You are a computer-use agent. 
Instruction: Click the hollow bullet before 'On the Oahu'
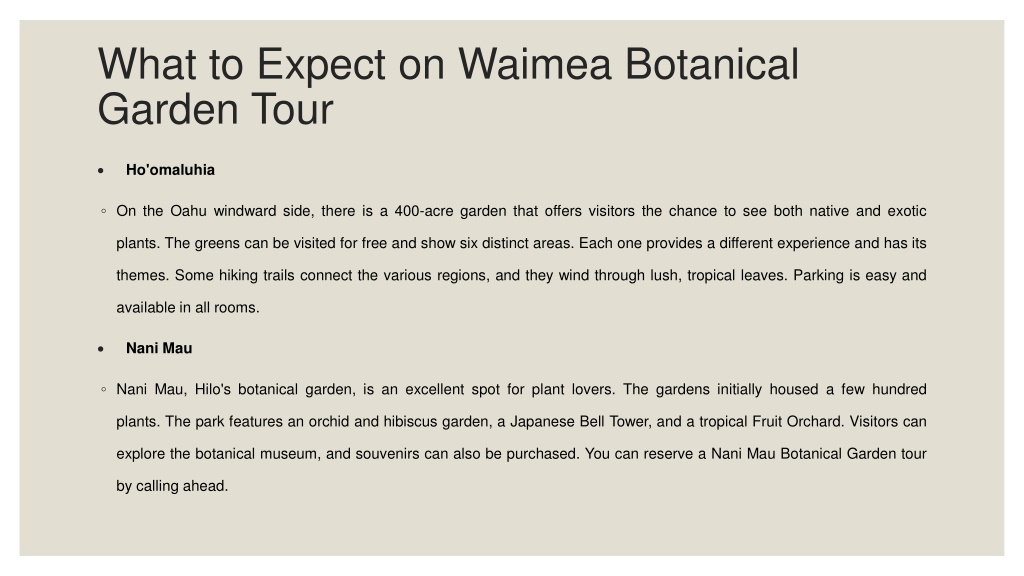(104, 211)
